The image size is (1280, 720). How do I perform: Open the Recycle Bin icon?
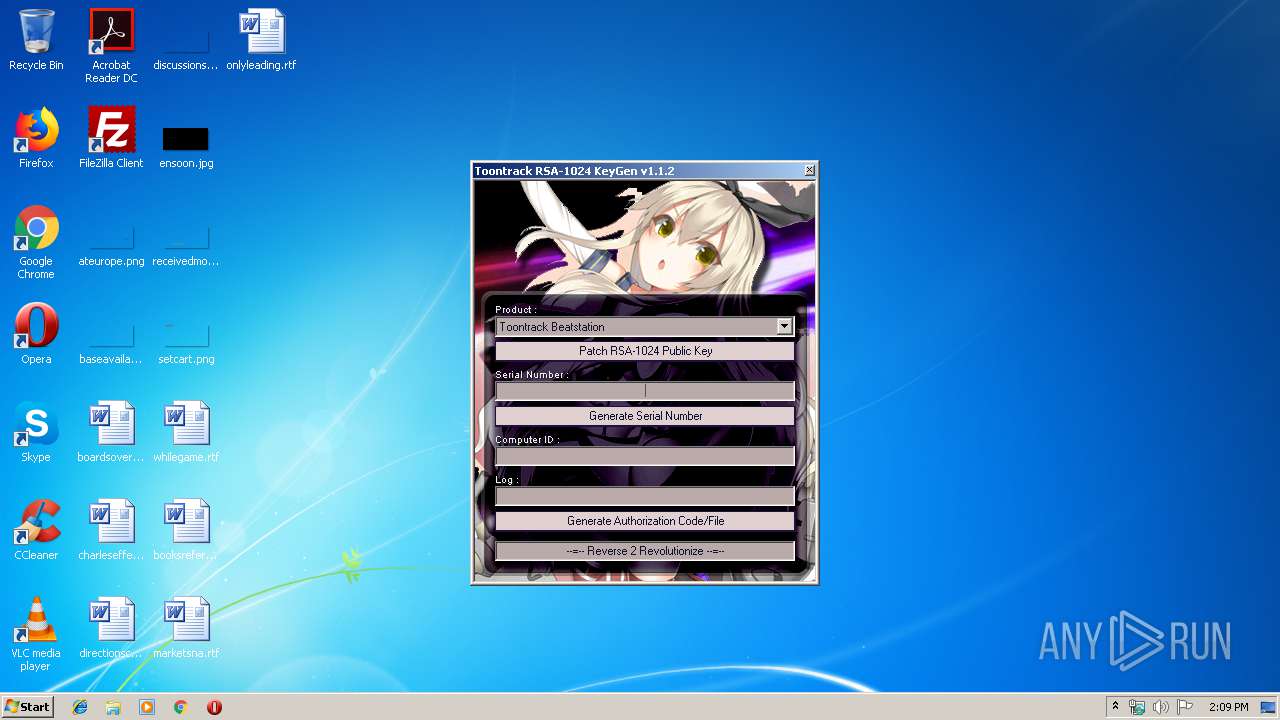[36, 40]
